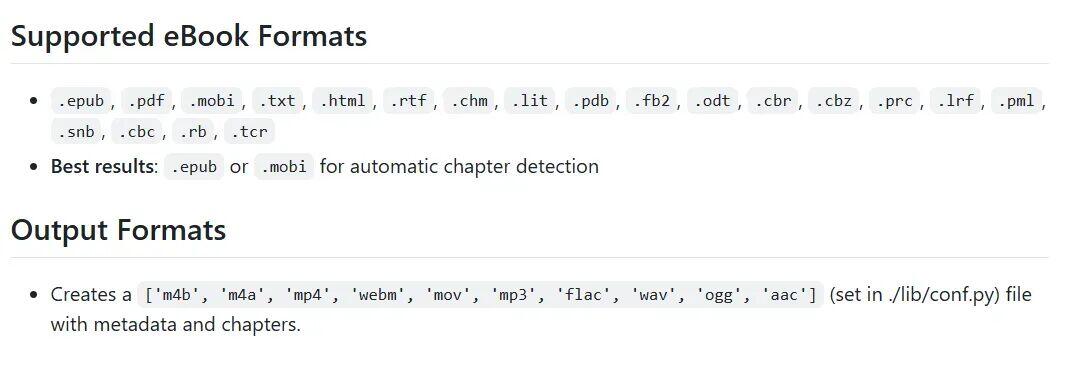Click .mobi tag in Best results line

[x=284, y=167]
